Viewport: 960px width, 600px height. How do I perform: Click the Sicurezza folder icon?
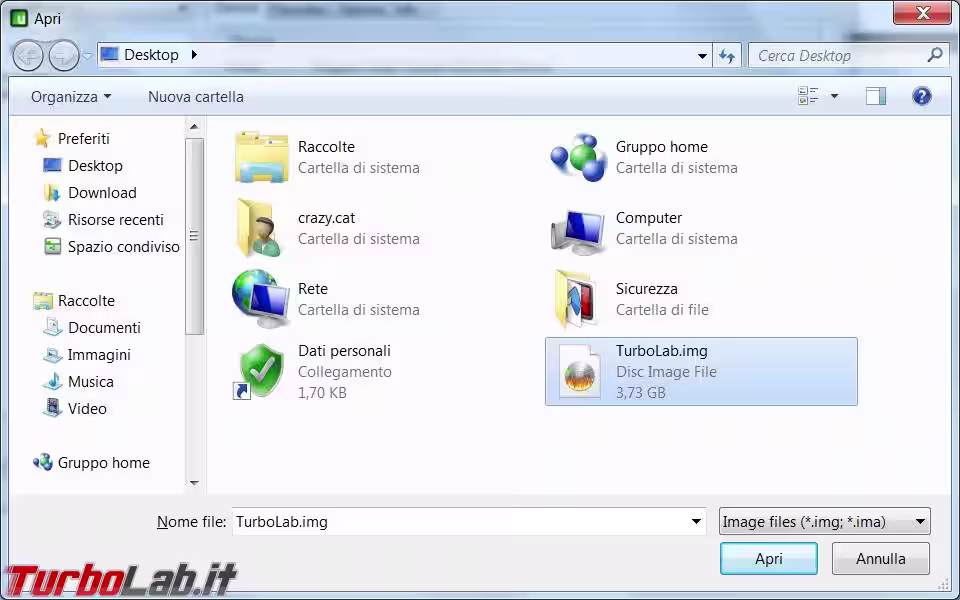tap(577, 299)
